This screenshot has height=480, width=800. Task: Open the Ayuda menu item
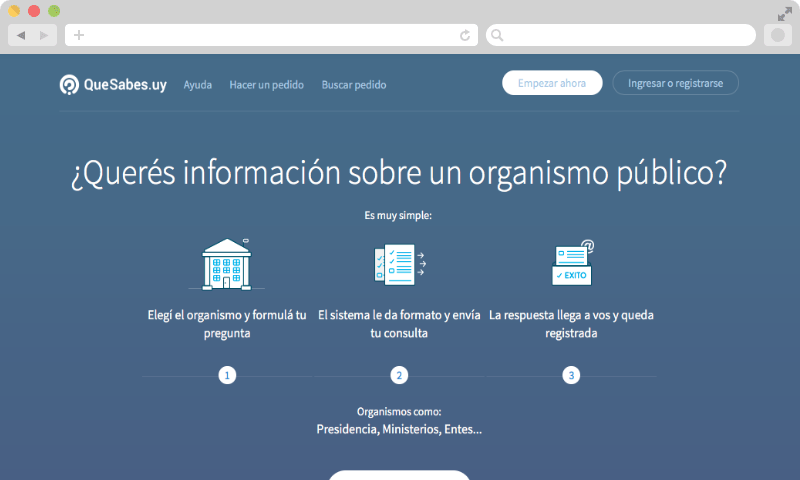point(197,85)
